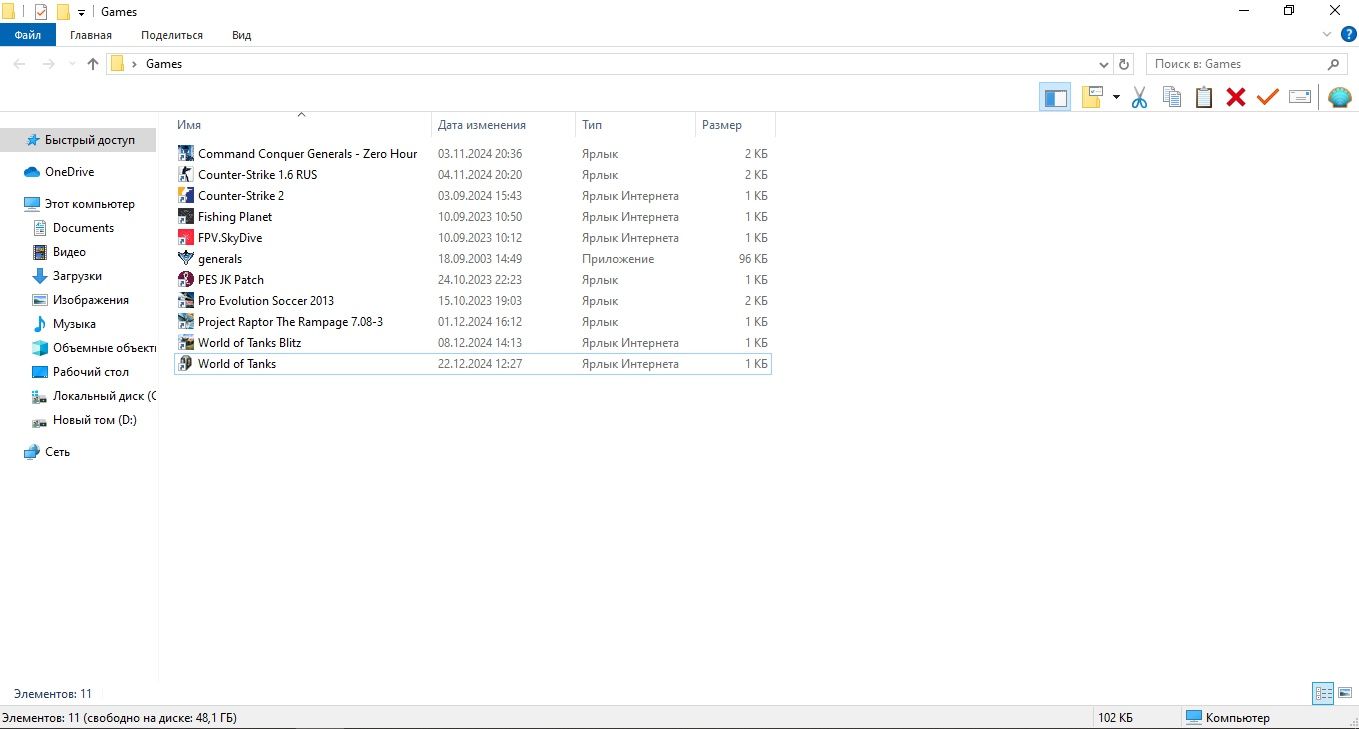Switch to the Вид ribbon tab
1359x729 pixels.
(x=242, y=35)
